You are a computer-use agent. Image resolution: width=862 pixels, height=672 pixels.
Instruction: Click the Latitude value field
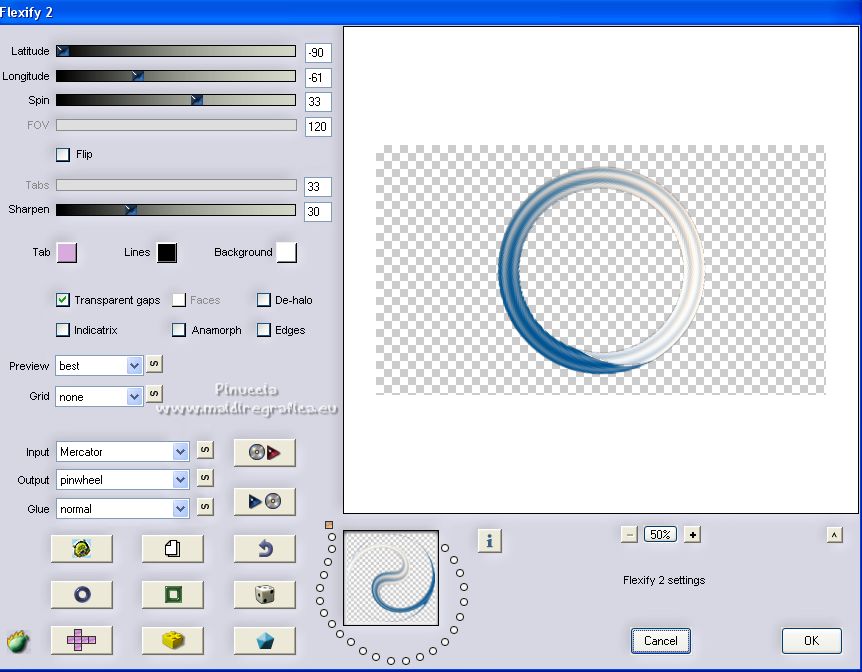pos(318,53)
